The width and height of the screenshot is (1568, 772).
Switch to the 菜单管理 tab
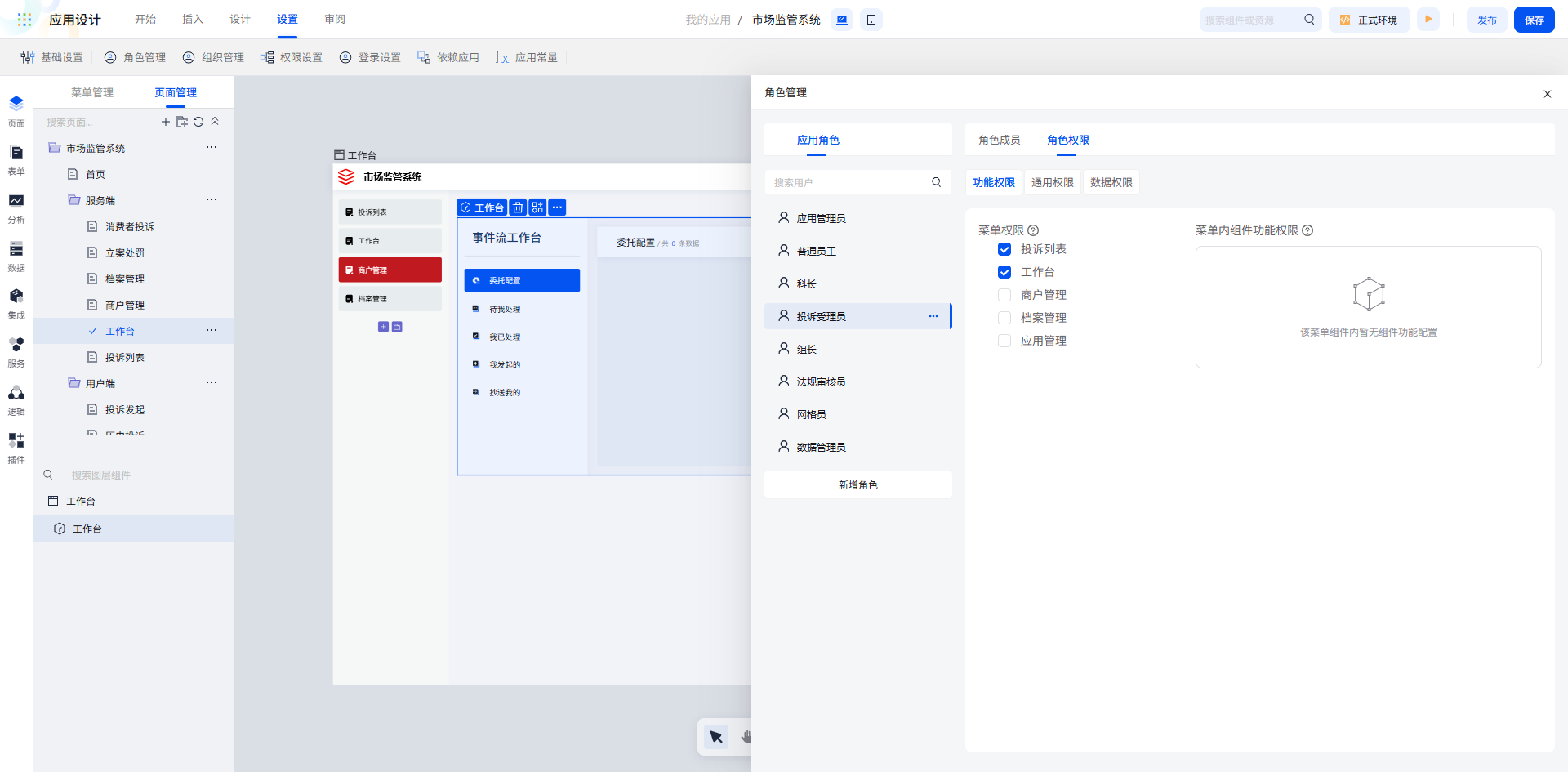tap(92, 92)
